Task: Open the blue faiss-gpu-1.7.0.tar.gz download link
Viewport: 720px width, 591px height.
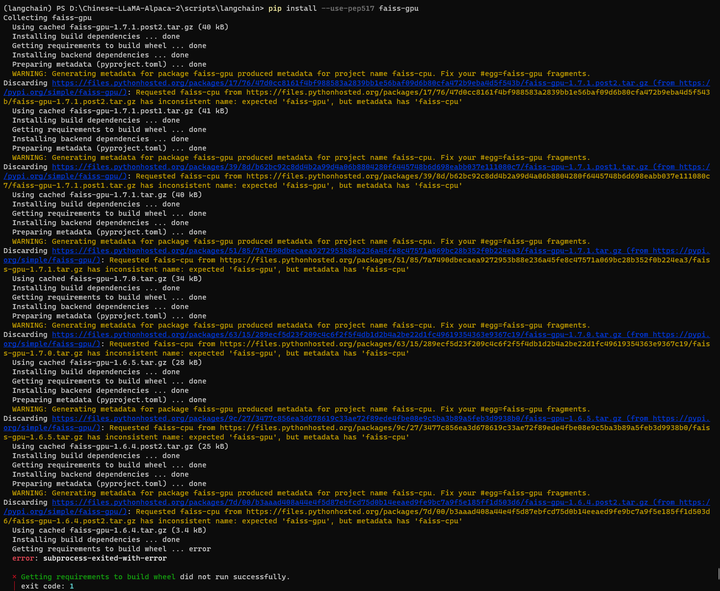Action: pos(381,335)
